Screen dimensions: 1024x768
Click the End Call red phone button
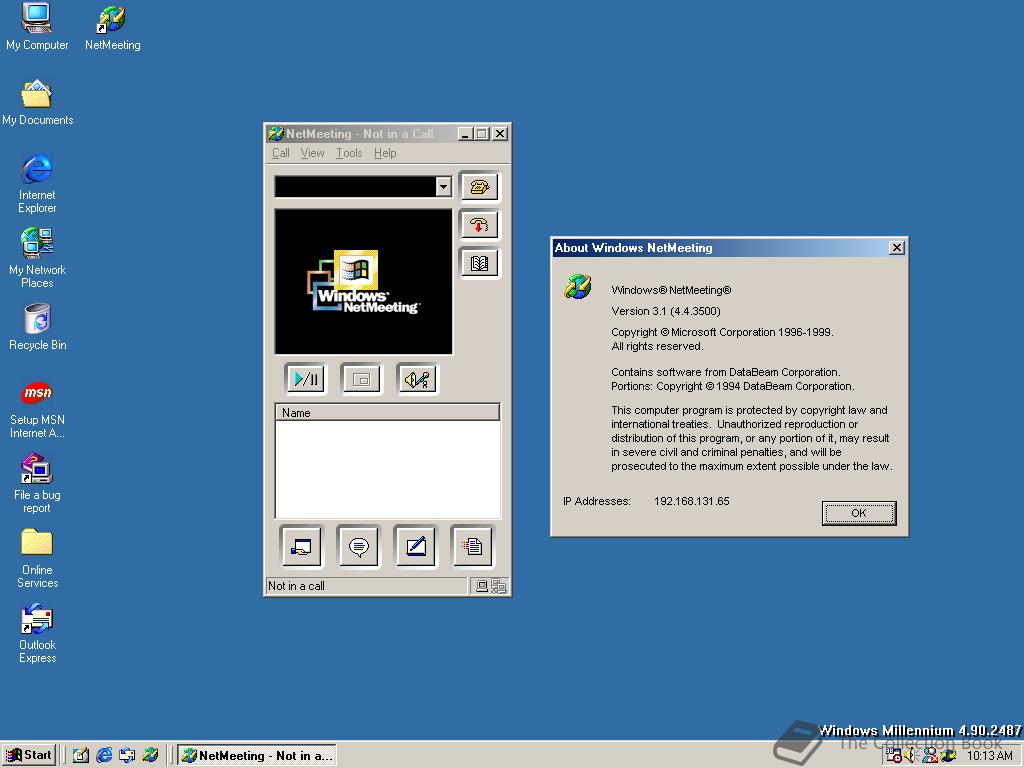click(480, 225)
